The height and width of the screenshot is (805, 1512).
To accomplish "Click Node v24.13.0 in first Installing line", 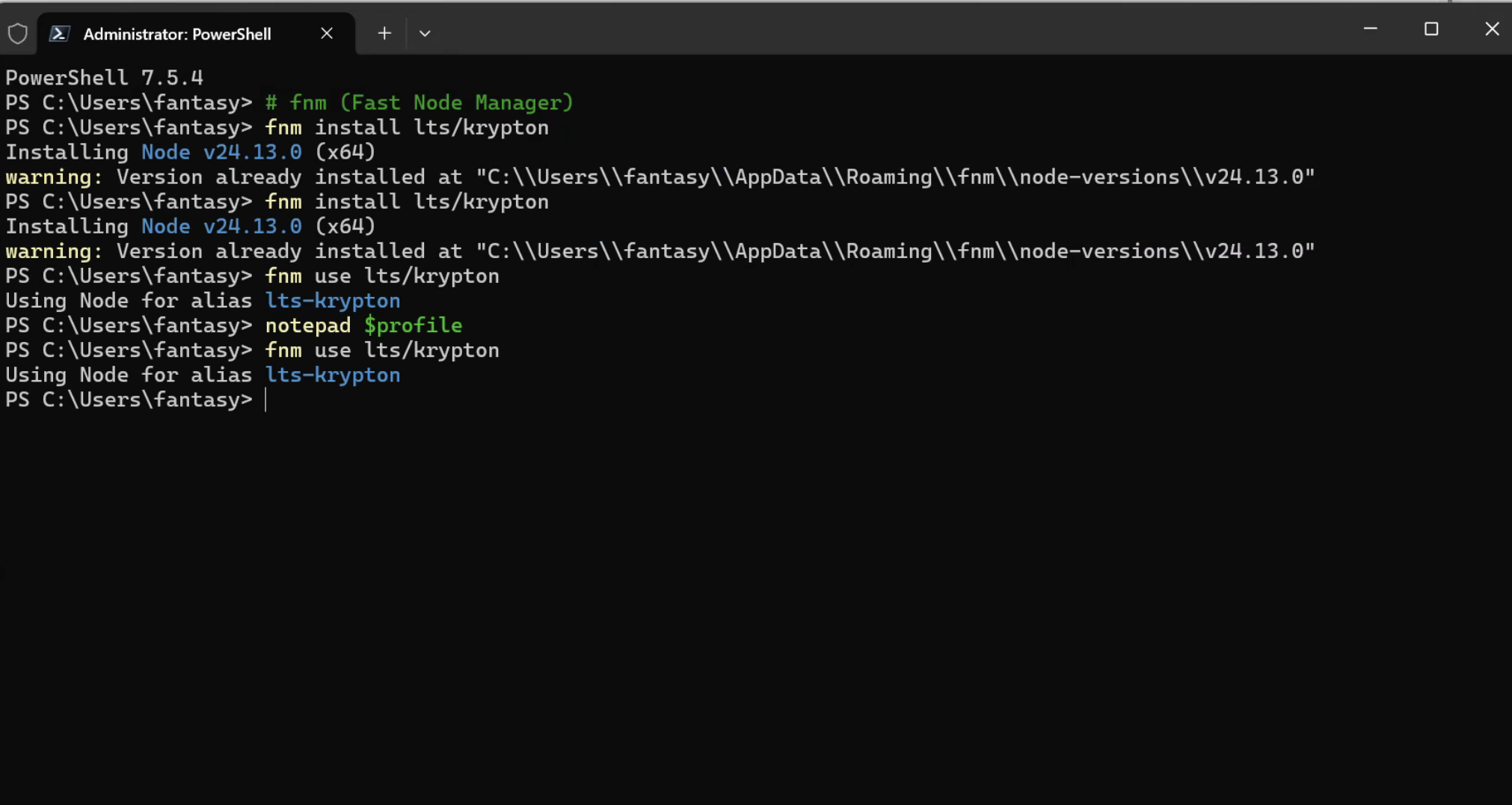I will coord(221,153).
